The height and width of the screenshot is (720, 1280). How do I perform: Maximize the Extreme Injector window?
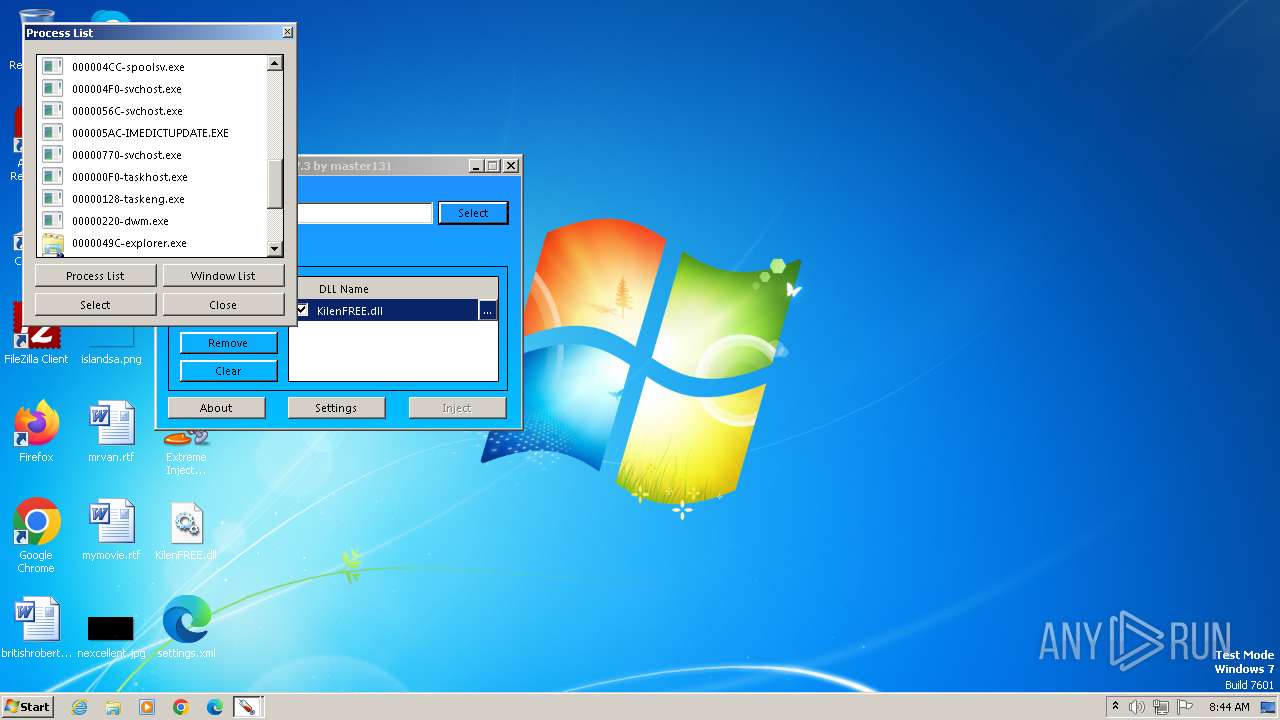(x=493, y=166)
